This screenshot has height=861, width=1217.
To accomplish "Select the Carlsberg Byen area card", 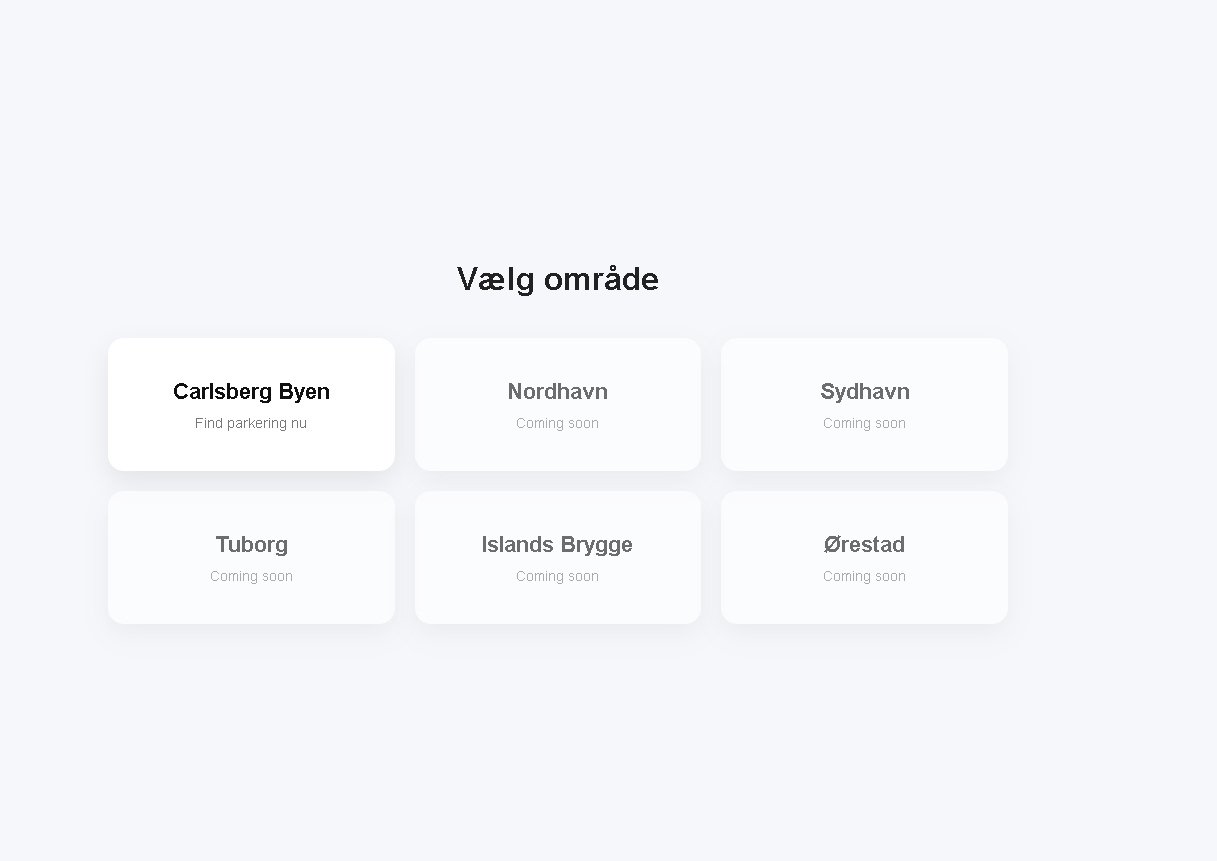I will tap(251, 404).
